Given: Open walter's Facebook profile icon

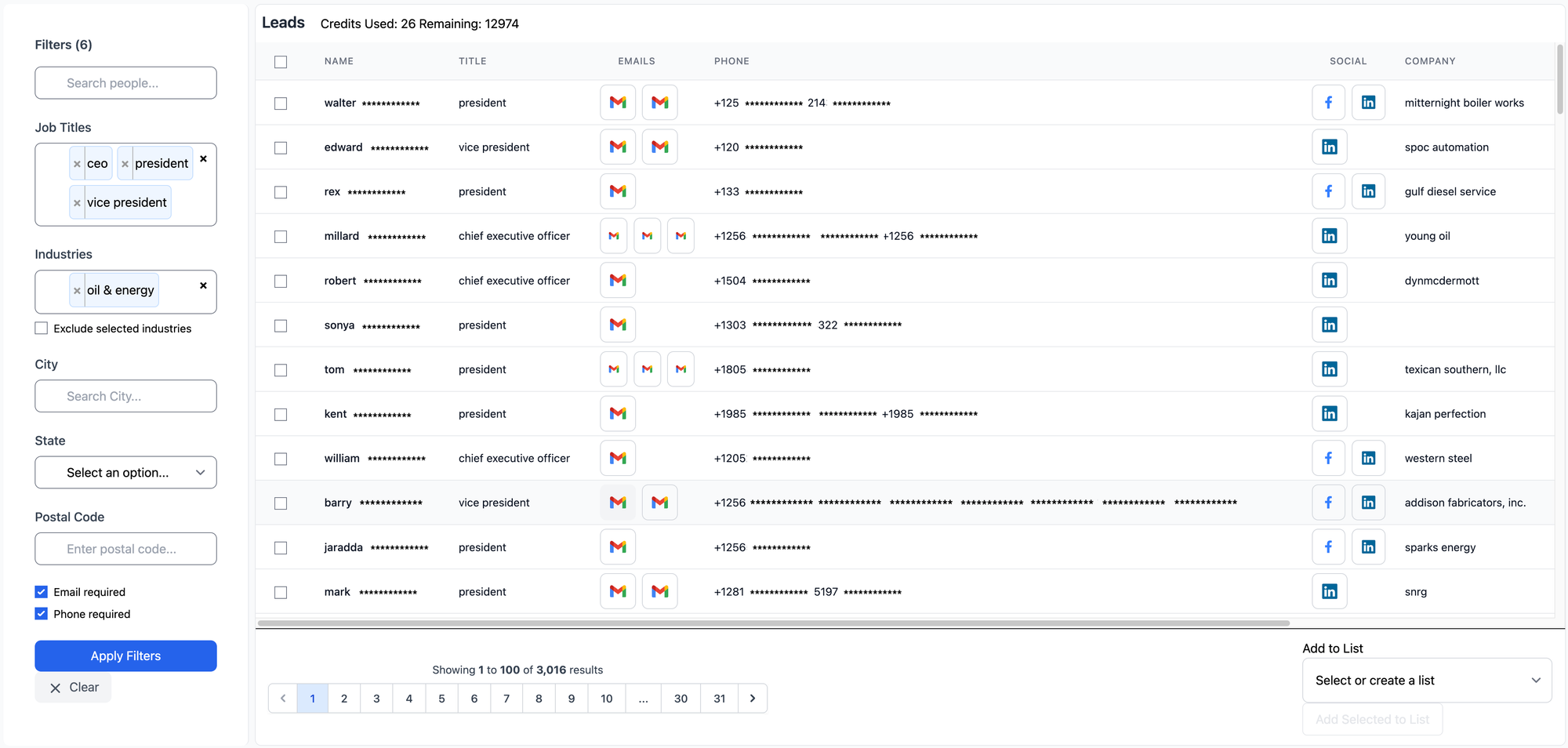Looking at the screenshot, I should (1328, 103).
